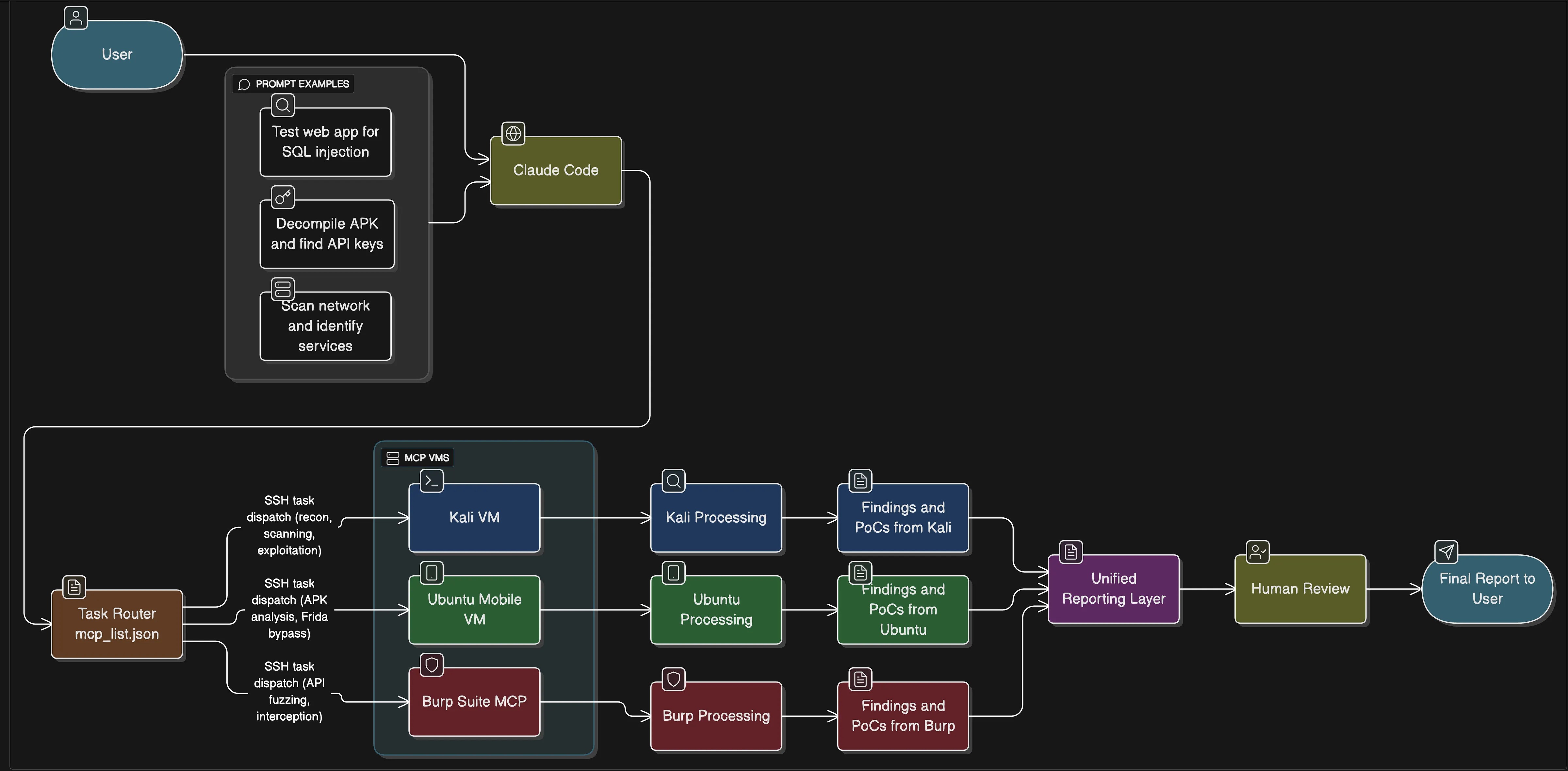Click the shield icon on Burp Suite MCP
The image size is (1568, 771).
pos(432,665)
